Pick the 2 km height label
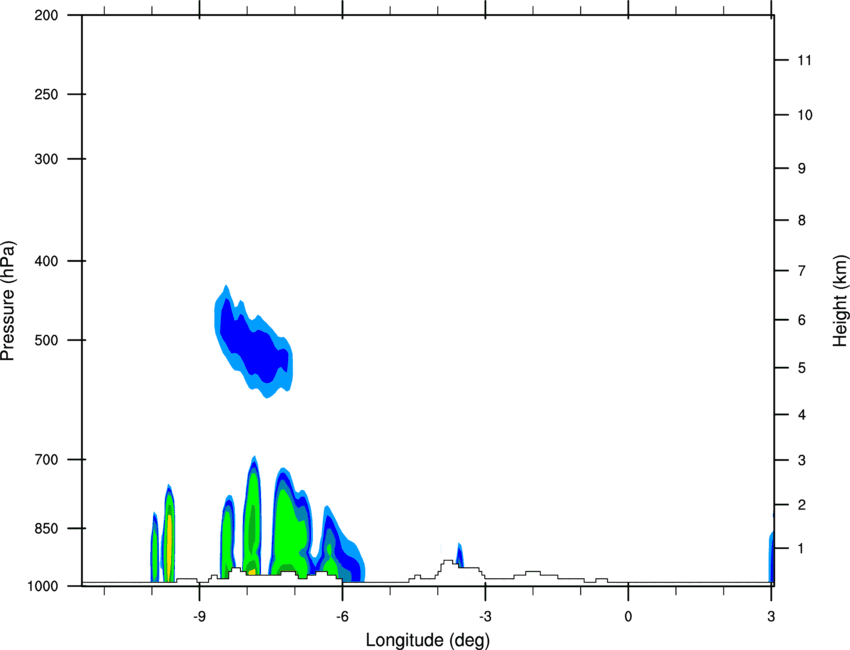The height and width of the screenshot is (650, 850). pos(802,505)
